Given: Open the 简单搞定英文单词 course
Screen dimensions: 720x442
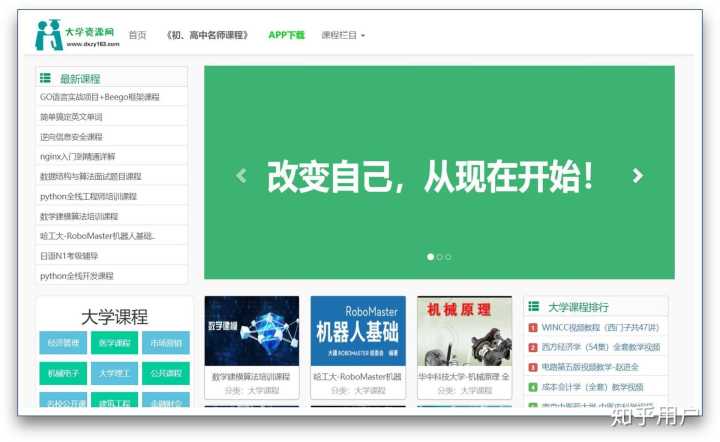Looking at the screenshot, I should [71, 117].
